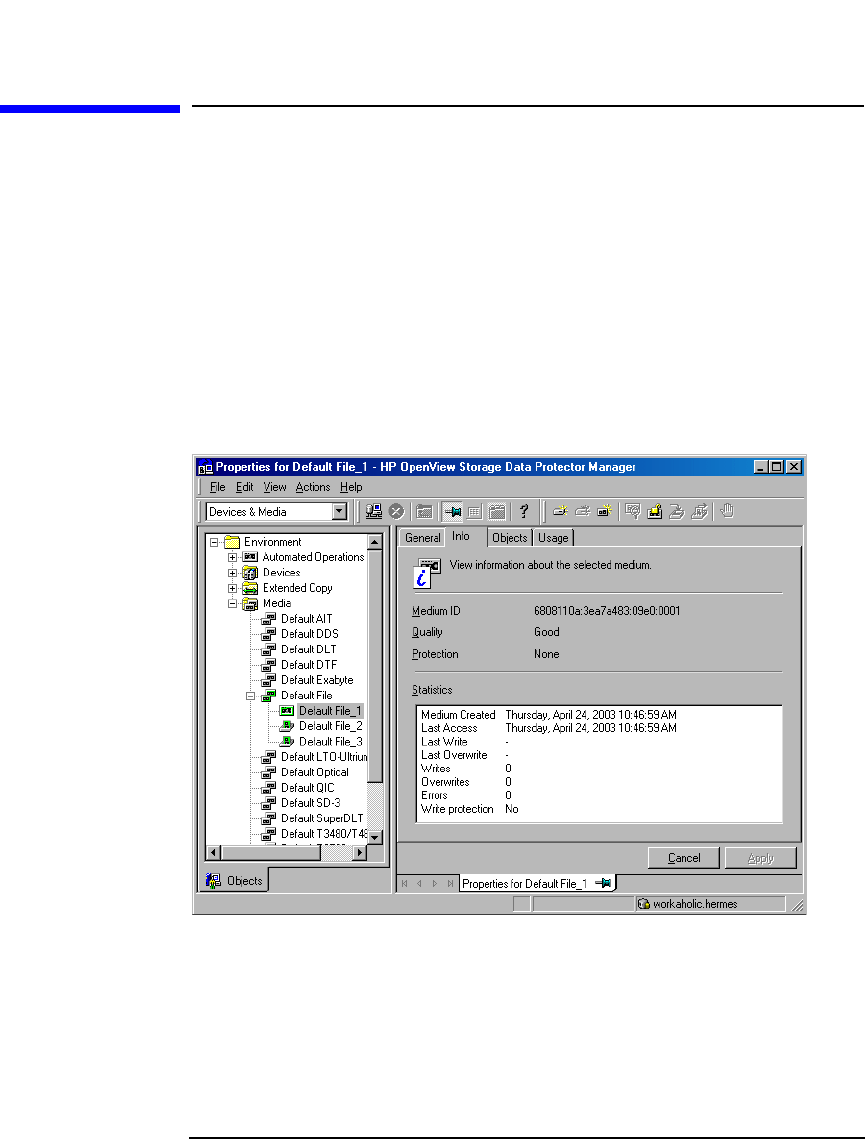Expand the Devices tree node
The image size is (865, 1139).
pyautogui.click(x=232, y=573)
